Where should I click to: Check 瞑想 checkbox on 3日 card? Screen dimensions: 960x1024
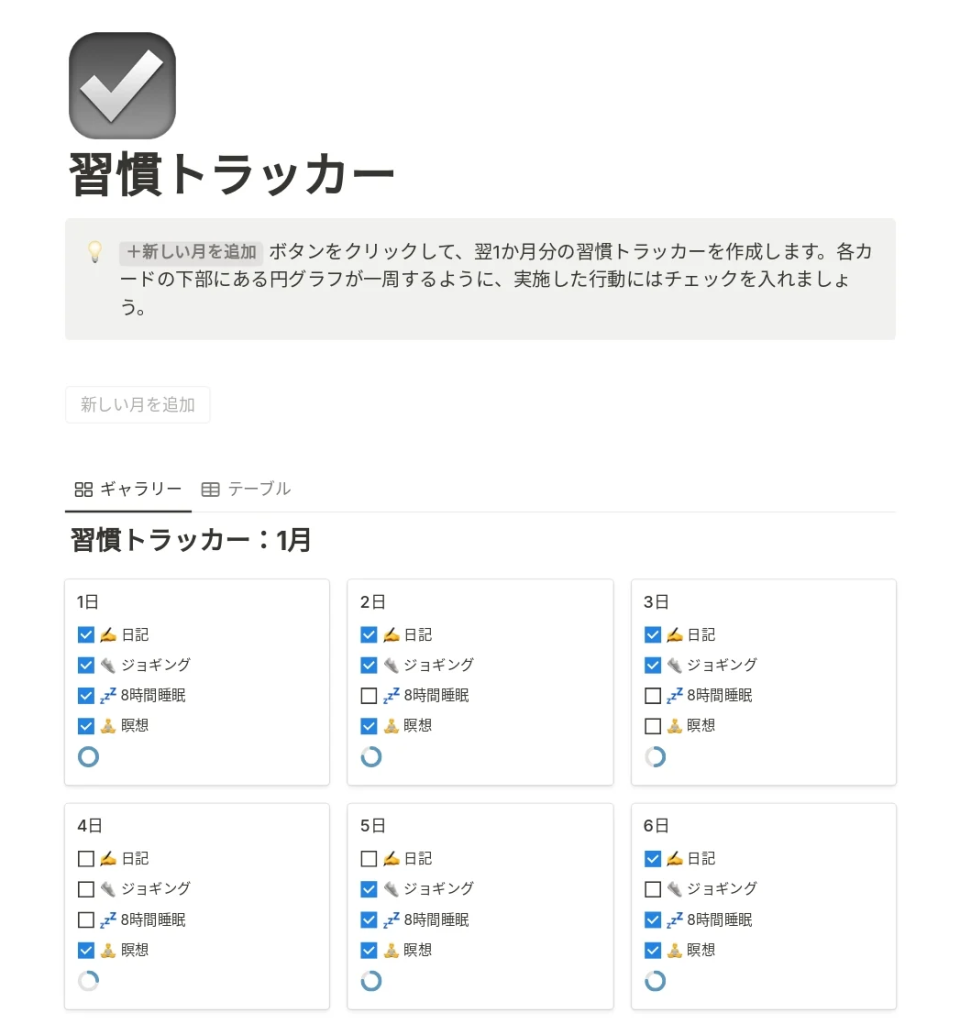click(653, 726)
